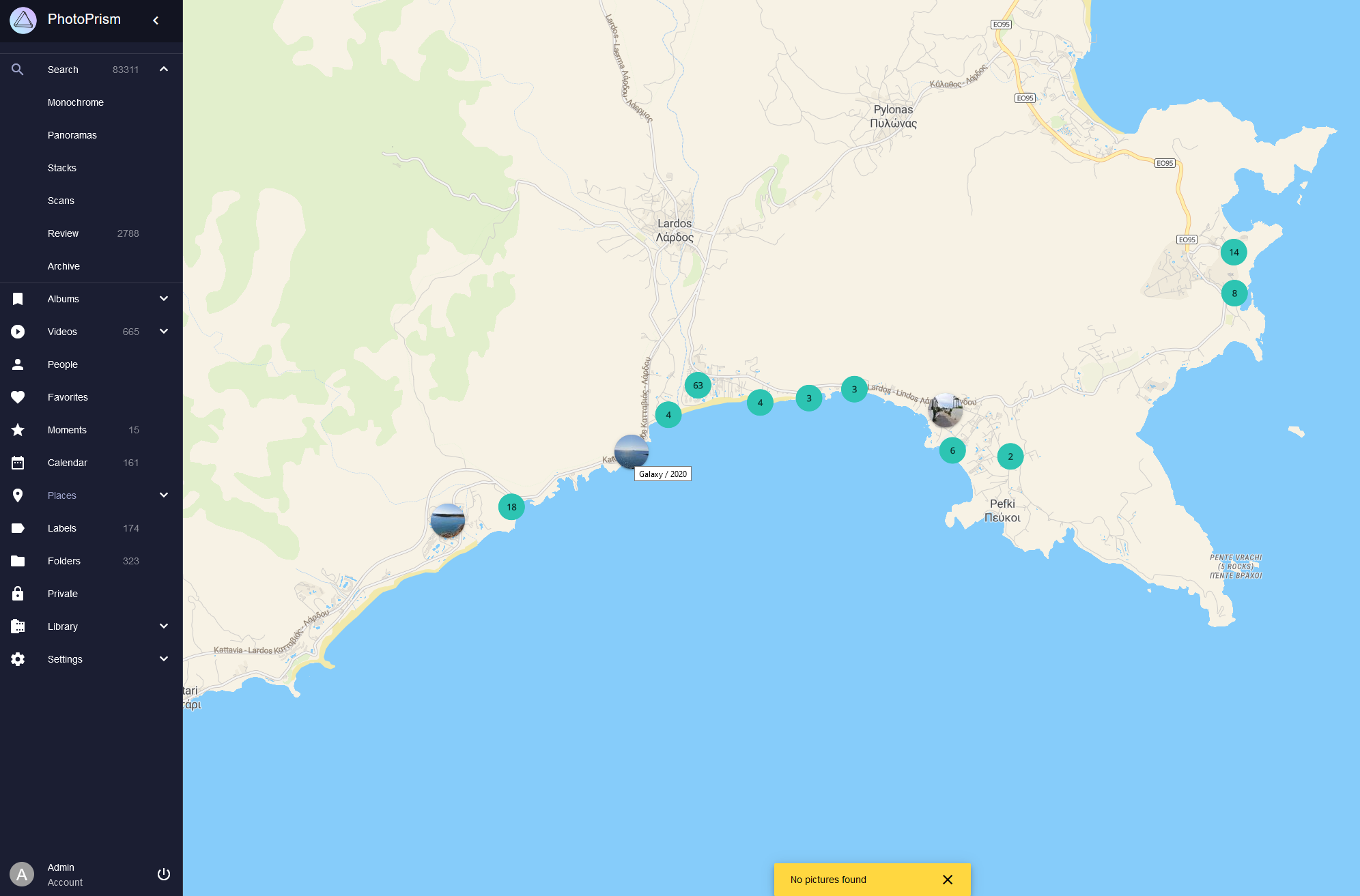Image resolution: width=1360 pixels, height=896 pixels.
Task: Expand the Settings submenu chevron
Action: click(164, 659)
